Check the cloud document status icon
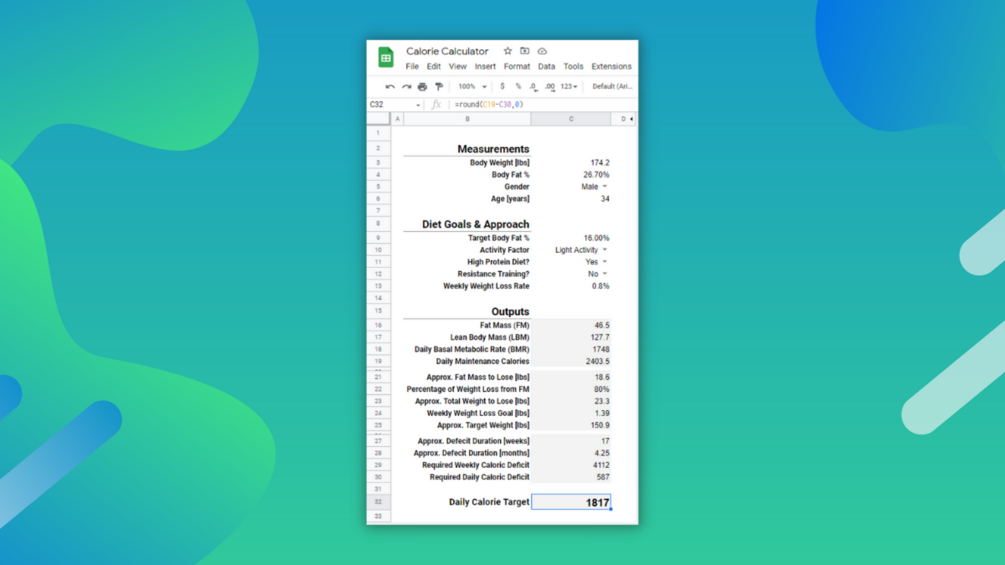Image resolution: width=1005 pixels, height=565 pixels. pyautogui.click(x=542, y=51)
